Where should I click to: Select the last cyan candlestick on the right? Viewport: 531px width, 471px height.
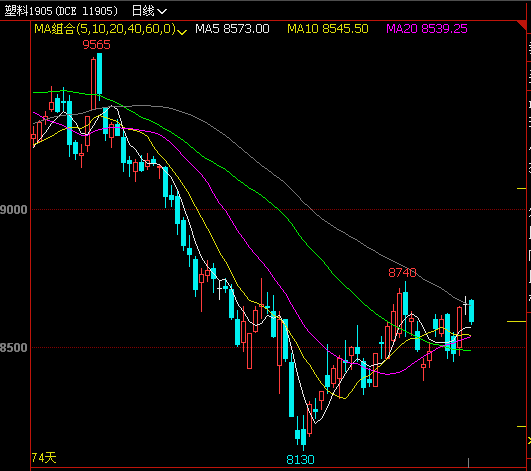tap(471, 312)
